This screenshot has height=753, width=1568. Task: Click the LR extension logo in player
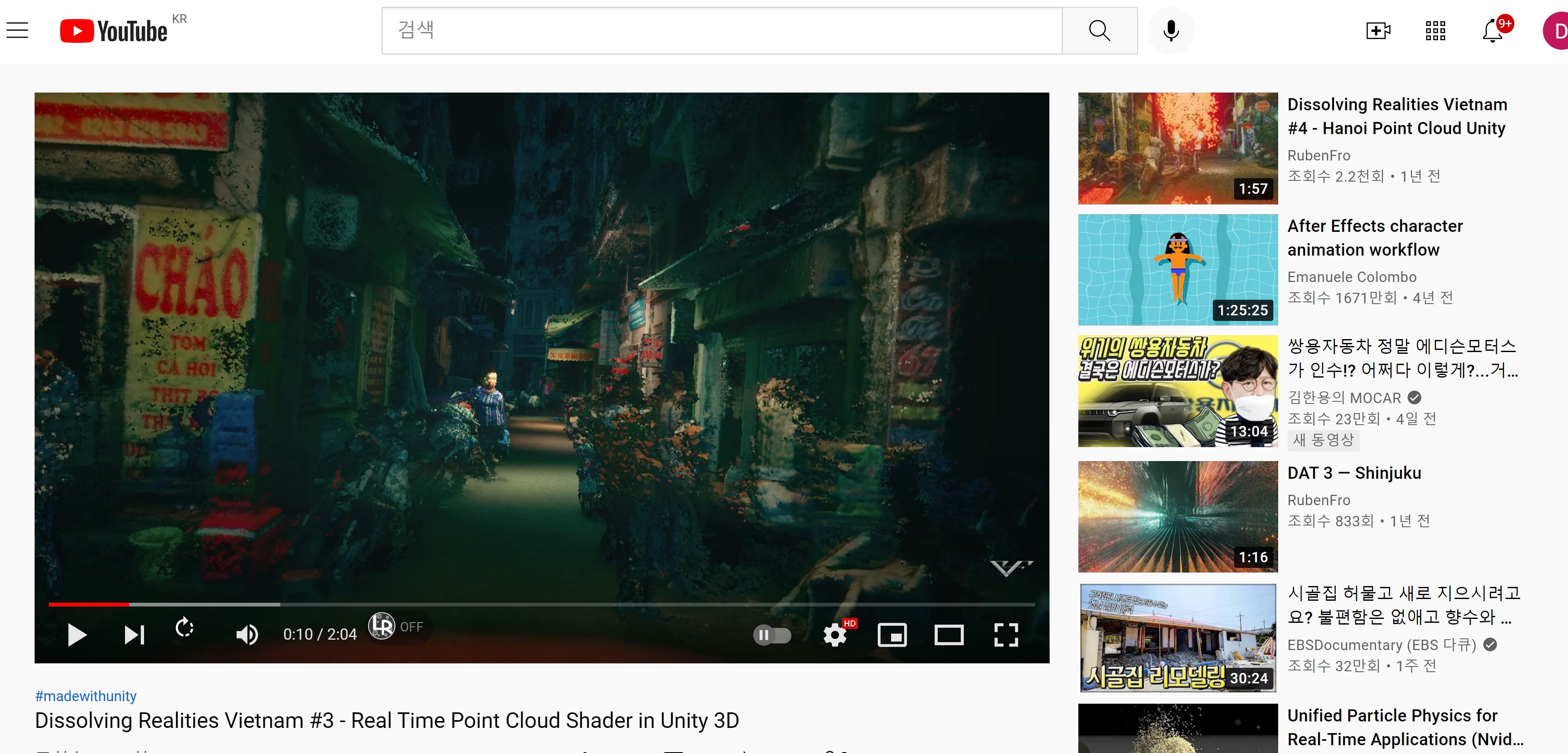[382, 626]
